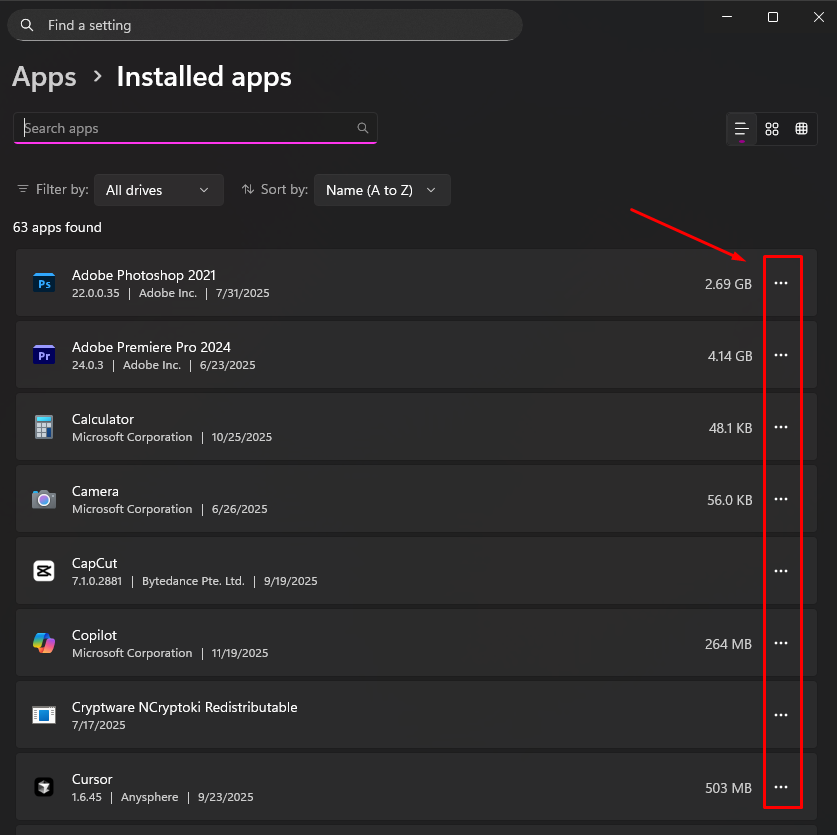
Task: Select the Adobe Photoshop 2021 app icon
Action: (44, 284)
